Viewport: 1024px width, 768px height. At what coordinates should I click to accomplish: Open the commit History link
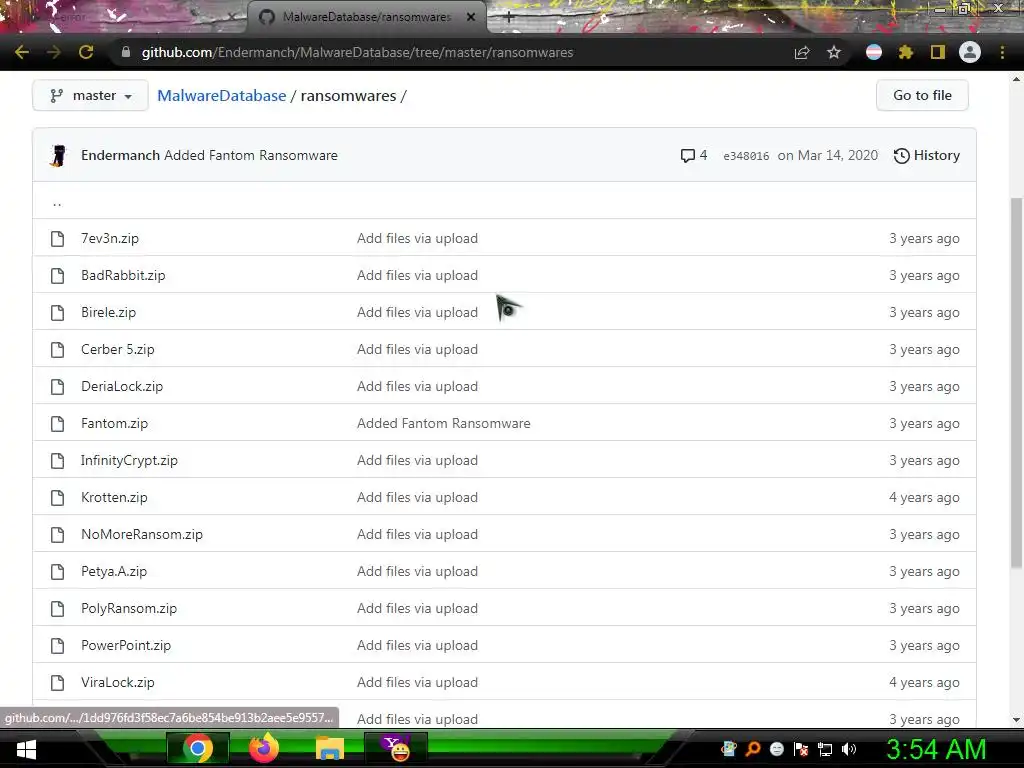[x=927, y=155]
